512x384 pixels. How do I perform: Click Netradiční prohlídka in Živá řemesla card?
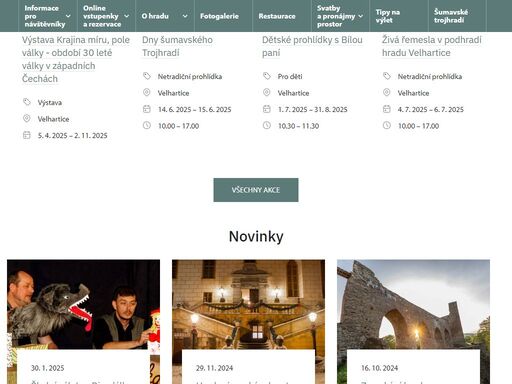[x=430, y=76]
